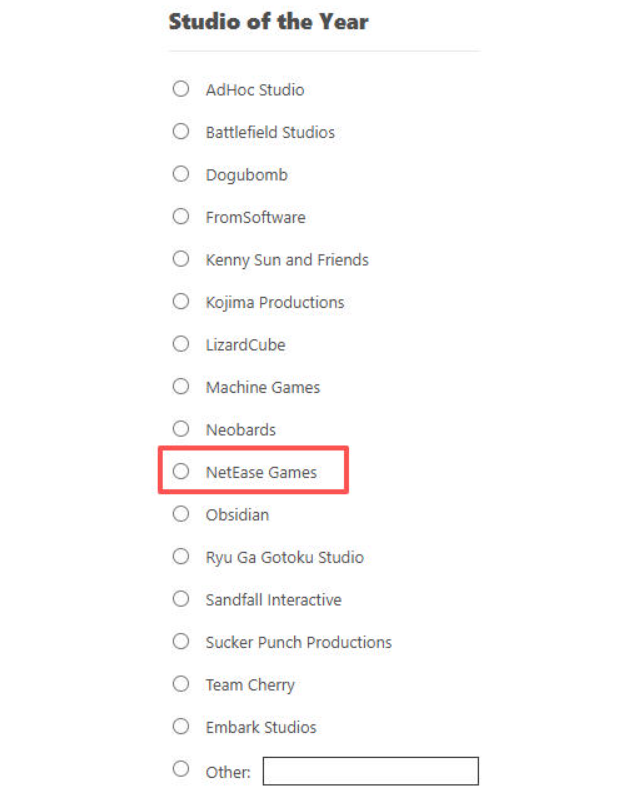
Task: Choose the Kojima Productions option
Action: [181, 301]
